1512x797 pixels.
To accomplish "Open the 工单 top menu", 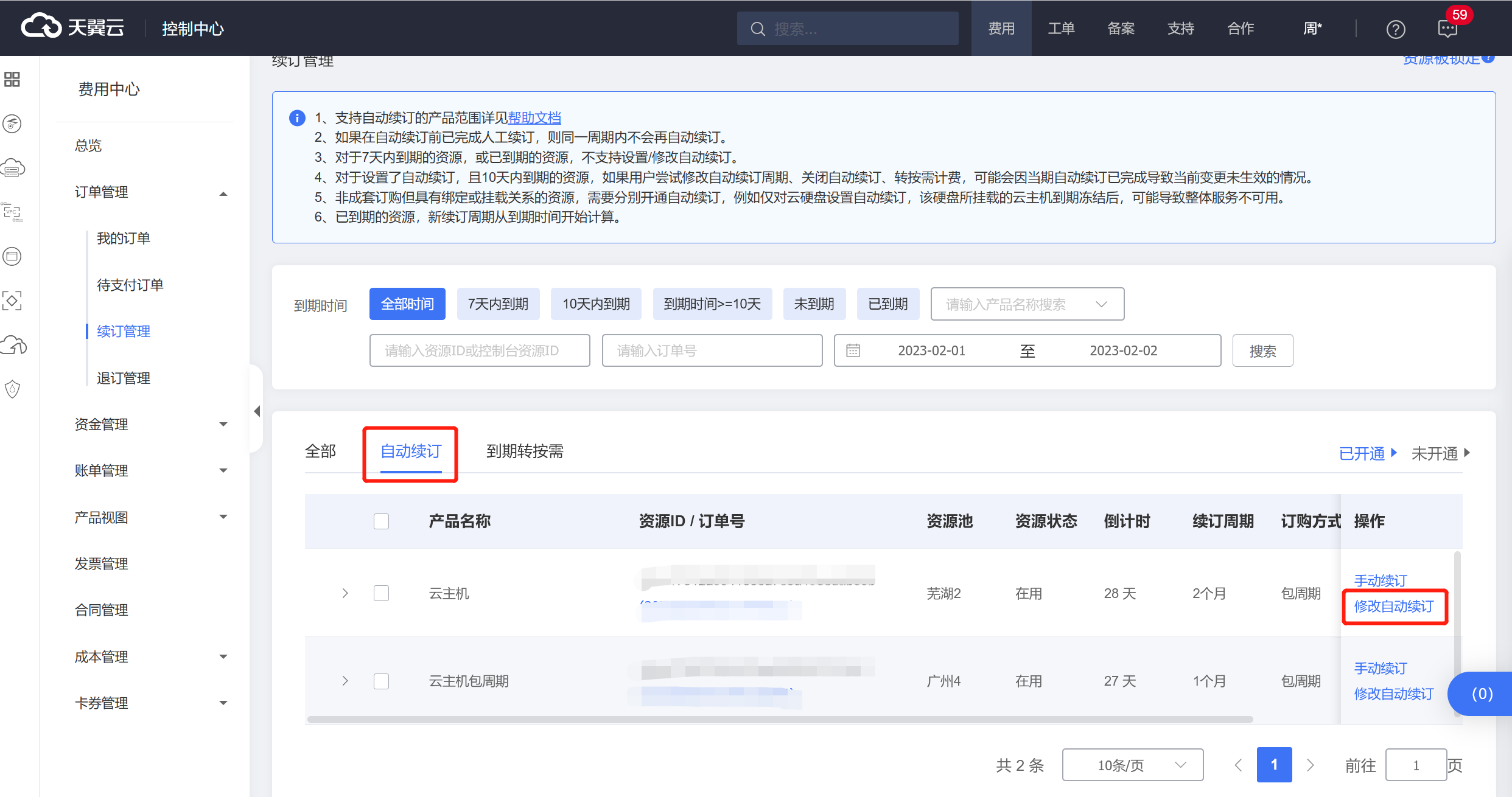I will pyautogui.click(x=1061, y=29).
